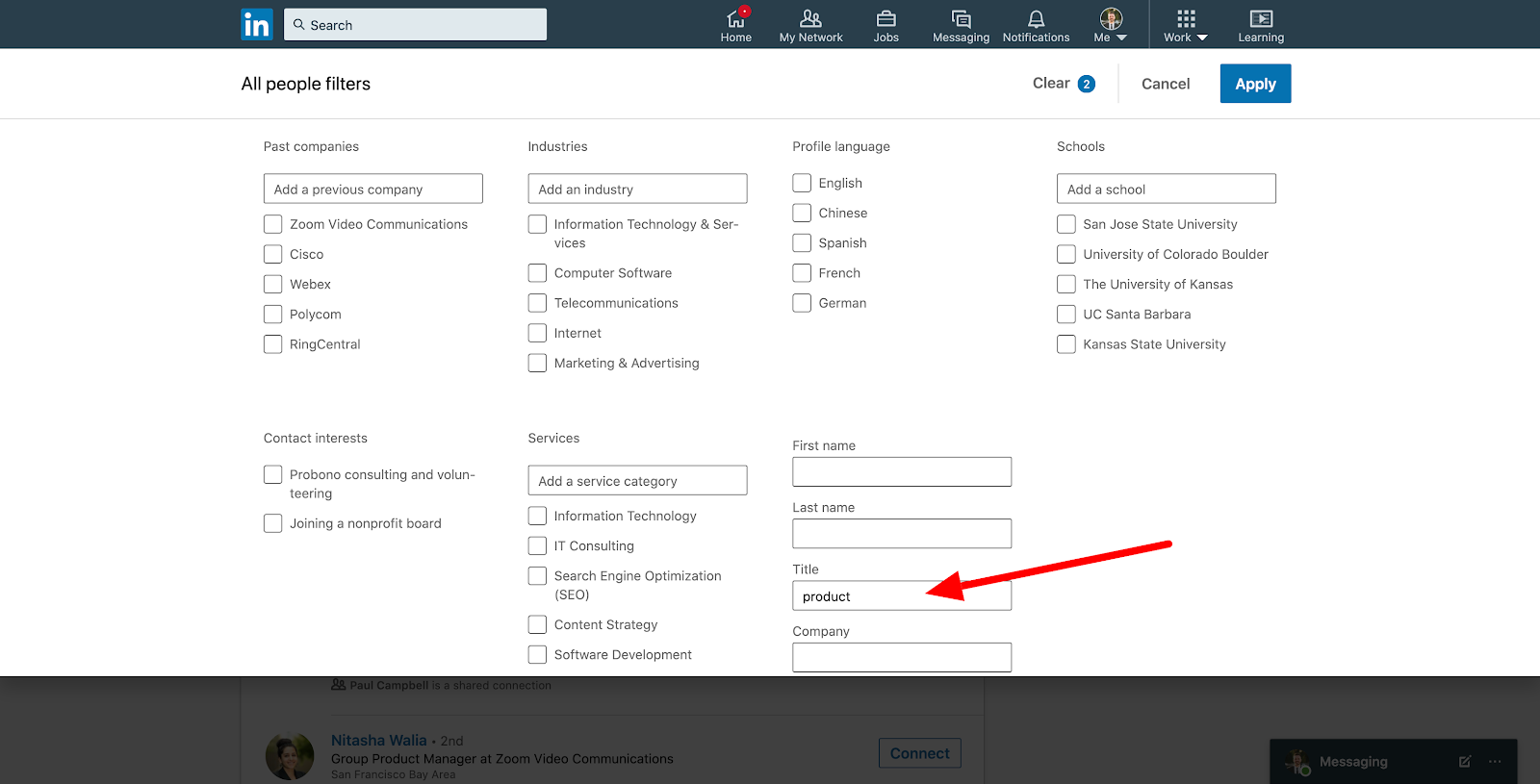Screen dimensions: 1540x784
Task: Open Nitasha Walia's profile link
Action: click(378, 740)
